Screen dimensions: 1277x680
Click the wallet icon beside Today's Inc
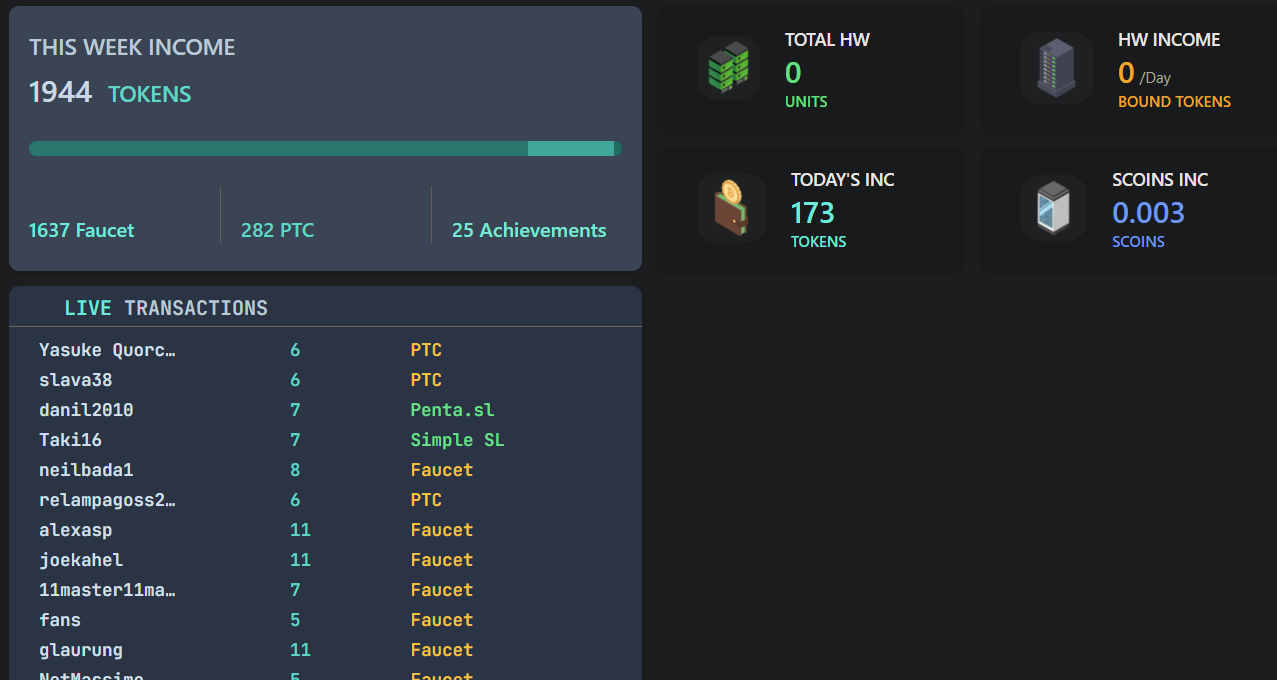731,208
